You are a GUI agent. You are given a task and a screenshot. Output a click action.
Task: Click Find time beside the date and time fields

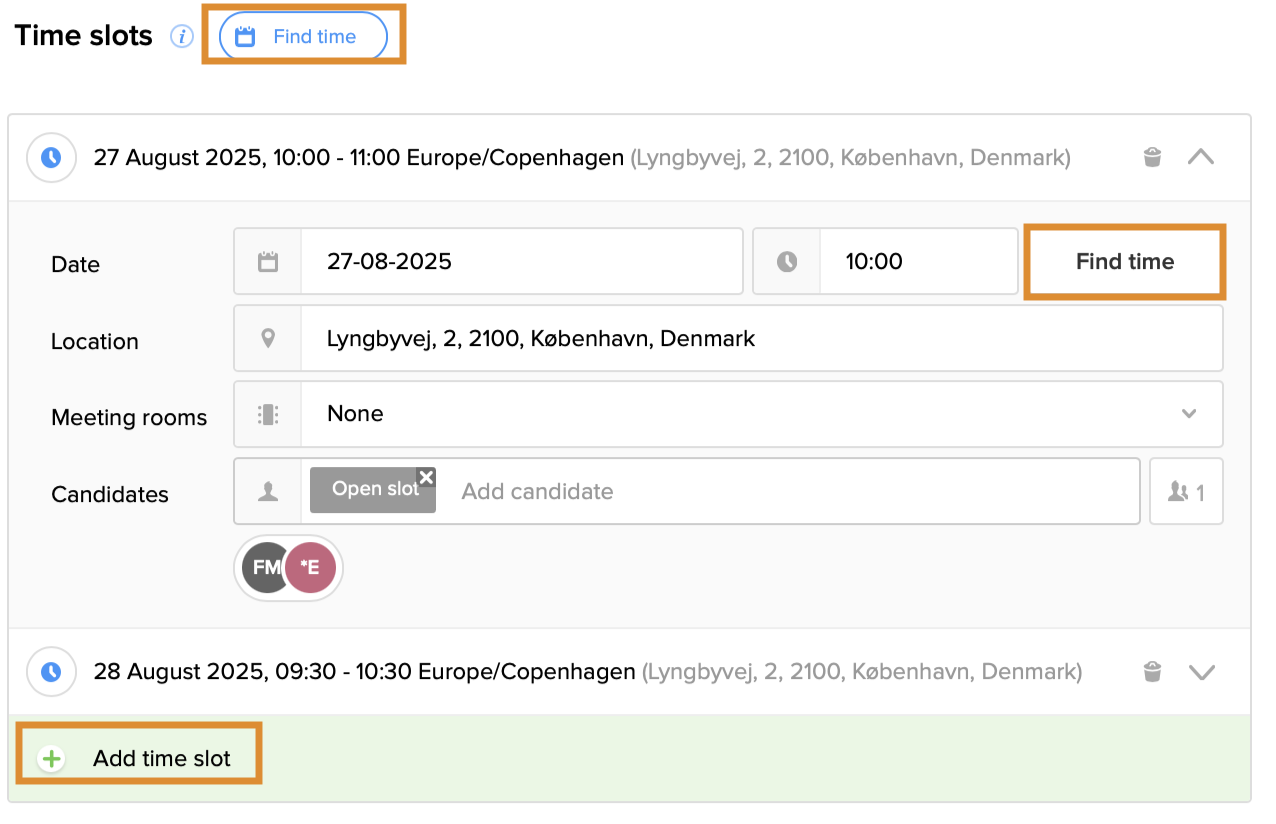[x=1124, y=261]
